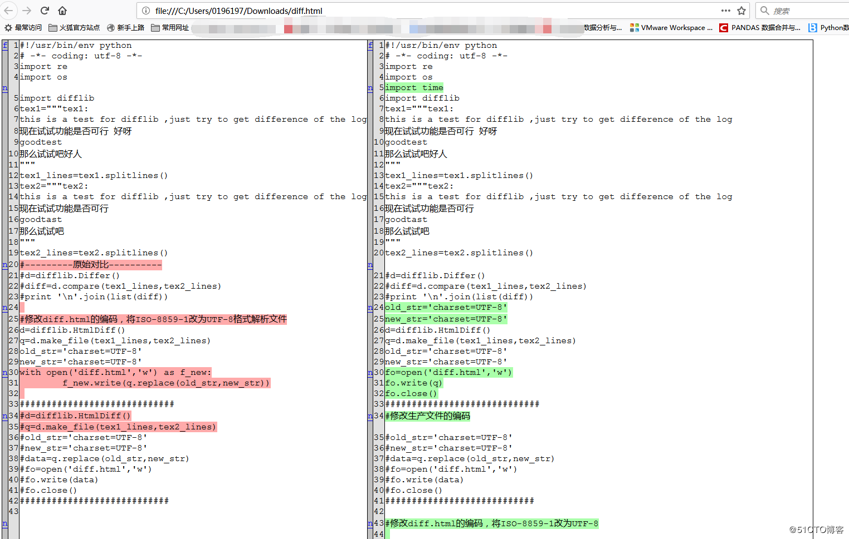The height and width of the screenshot is (539, 849).
Task: Click the browser Back arrow button
Action: pyautogui.click(x=8, y=10)
